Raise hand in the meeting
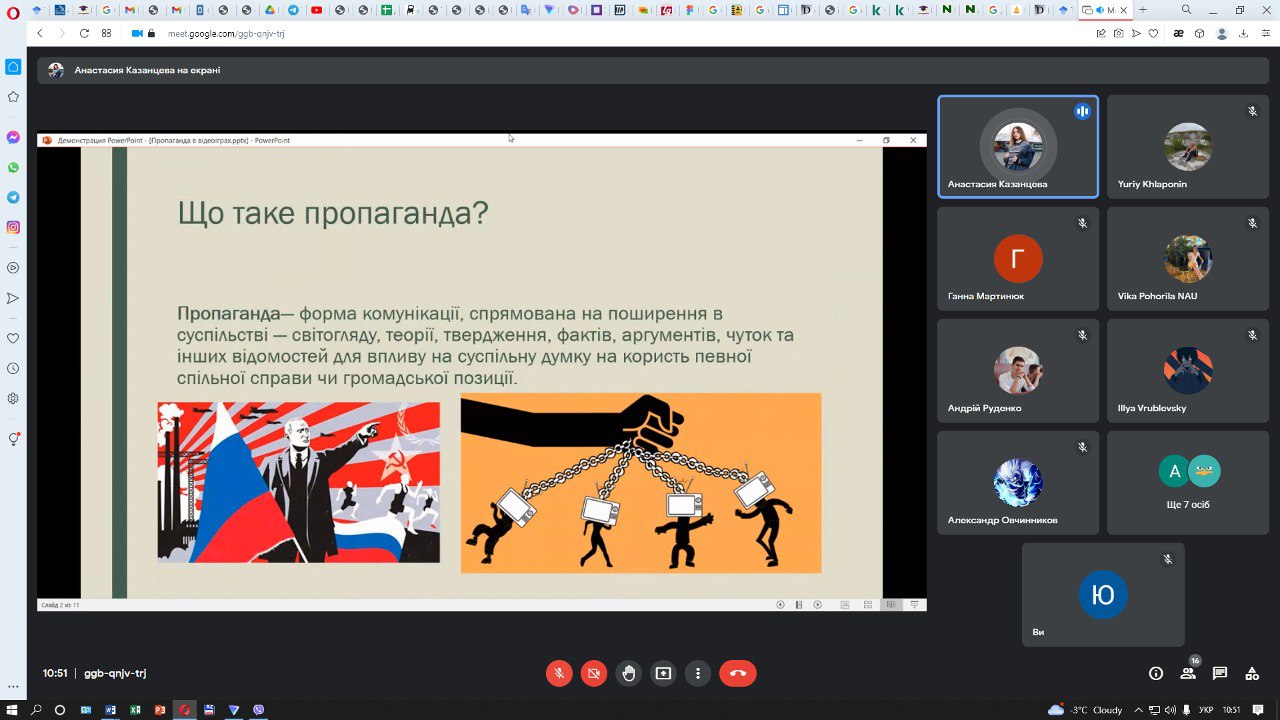The width and height of the screenshot is (1280, 720). point(628,673)
